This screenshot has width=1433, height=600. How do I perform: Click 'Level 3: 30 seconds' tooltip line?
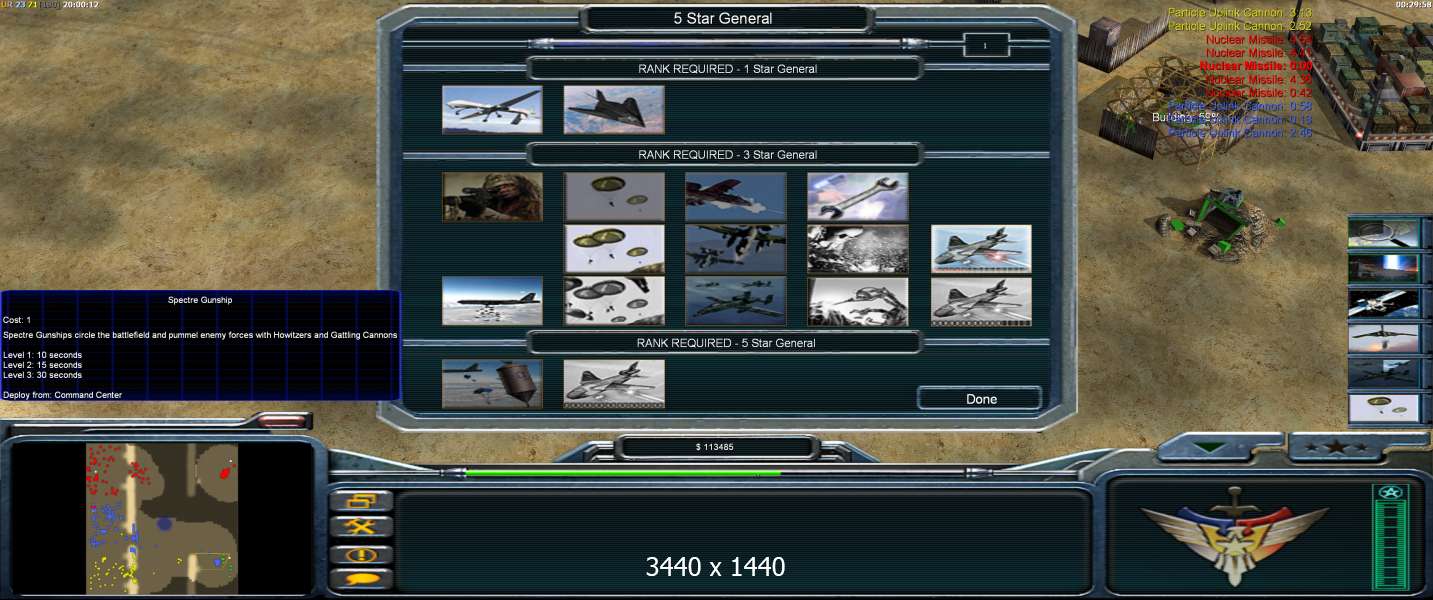pos(43,375)
